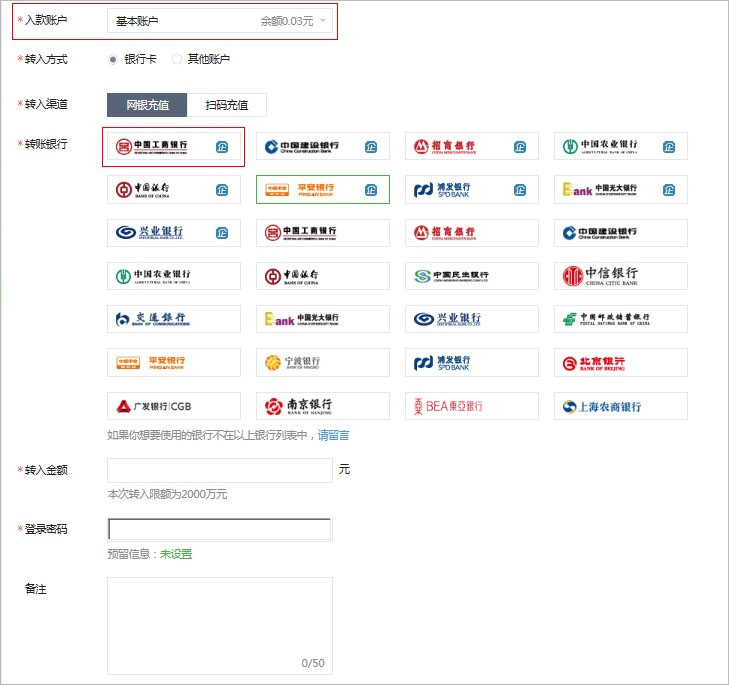The image size is (729, 685).
Task: Select 兴业银行 tile with enterprise 企 badge
Action: 173,233
